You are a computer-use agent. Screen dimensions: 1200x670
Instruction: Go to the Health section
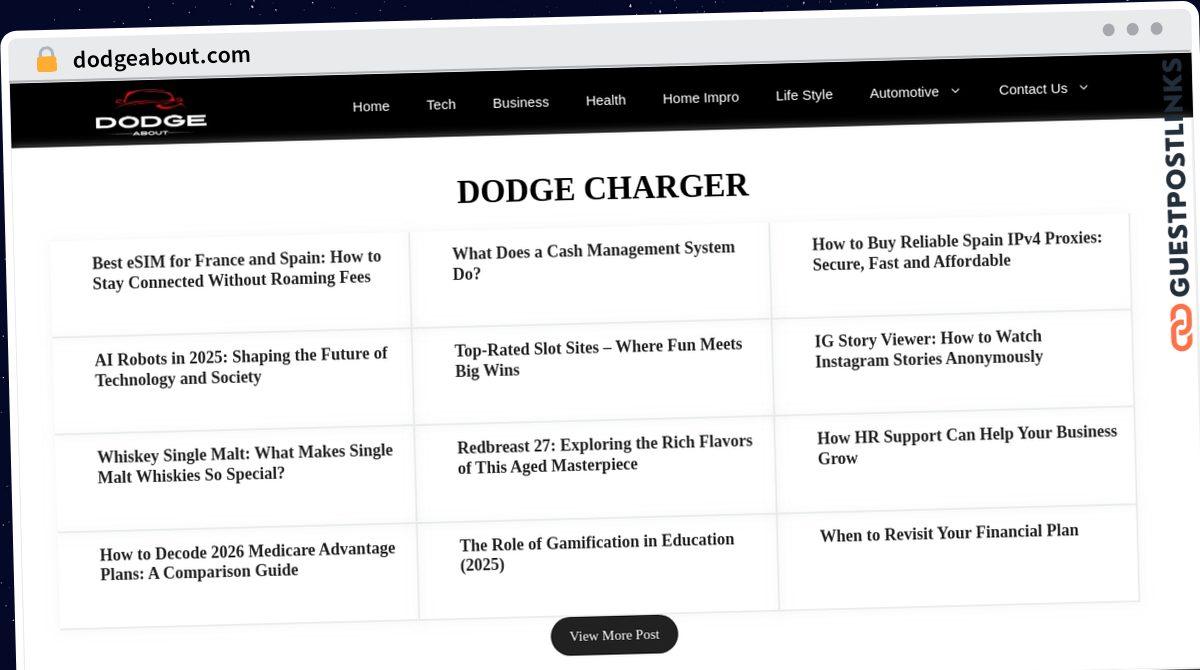606,100
